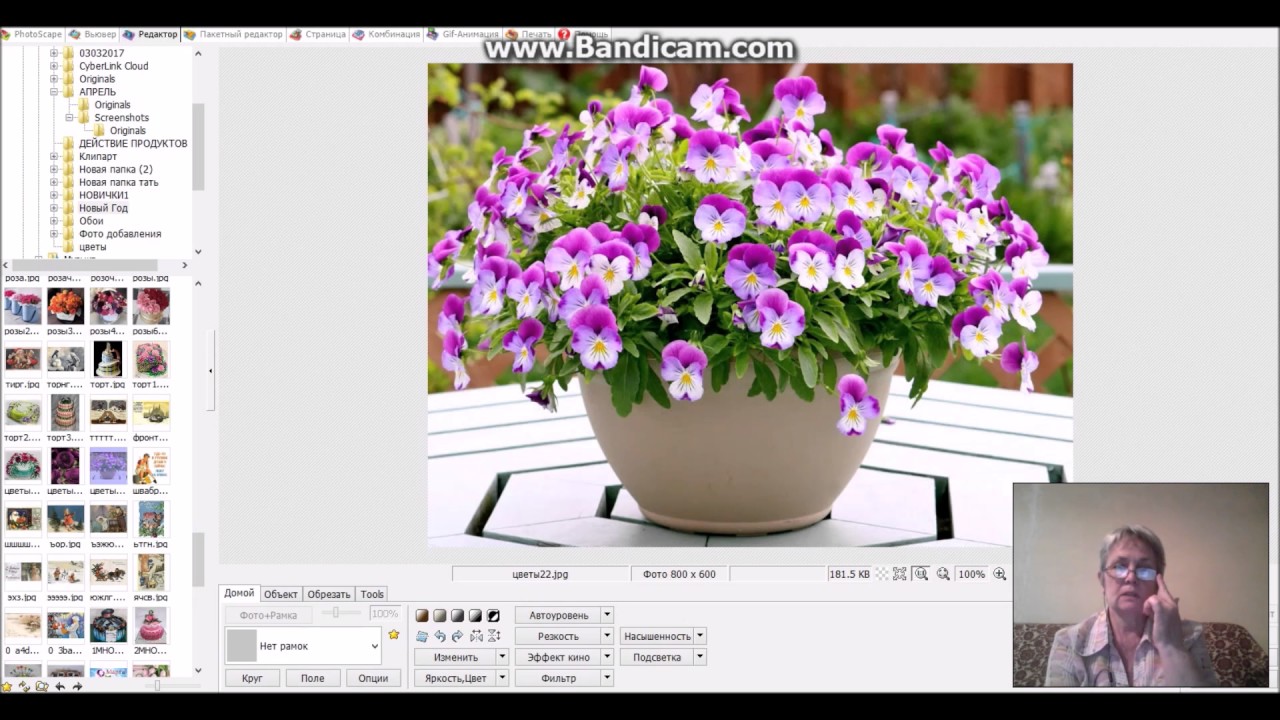Viewport: 1280px width, 720px height.
Task: Open the Автоуровень options arrow
Action: (607, 615)
